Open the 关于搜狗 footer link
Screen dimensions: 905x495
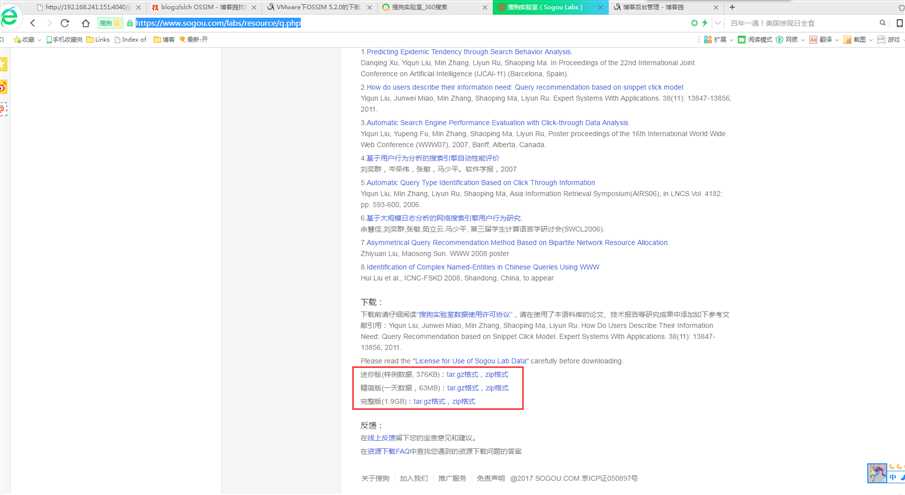coord(375,478)
